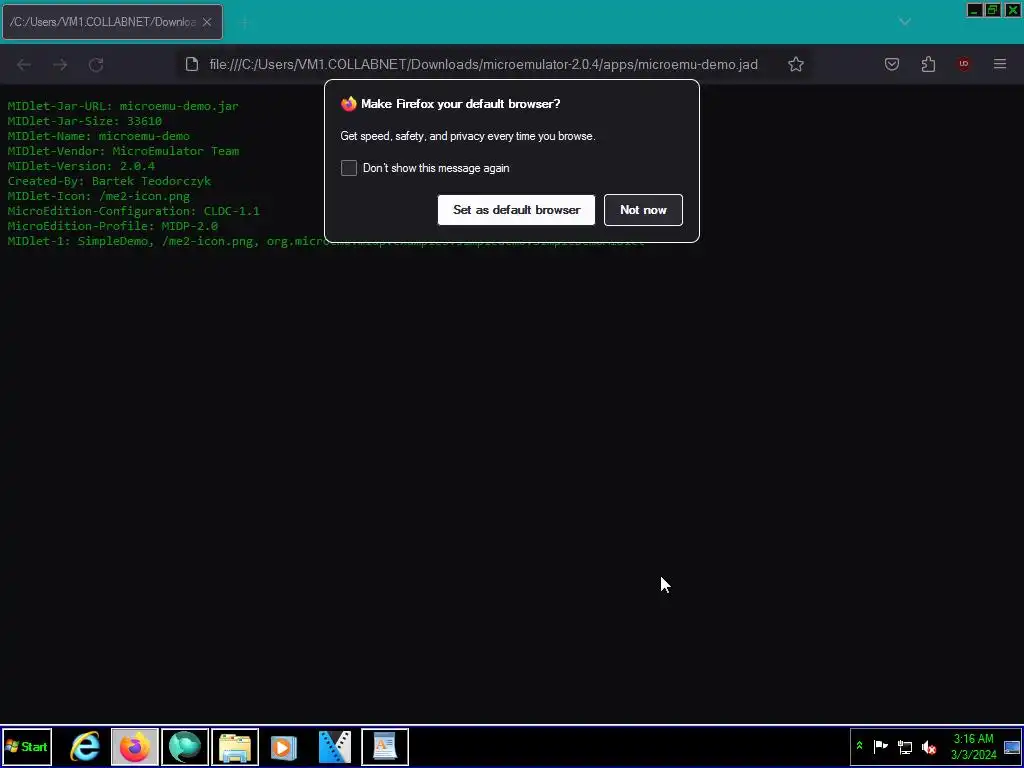
Task: Click the Firefox logo in the dialog
Action: tap(349, 104)
